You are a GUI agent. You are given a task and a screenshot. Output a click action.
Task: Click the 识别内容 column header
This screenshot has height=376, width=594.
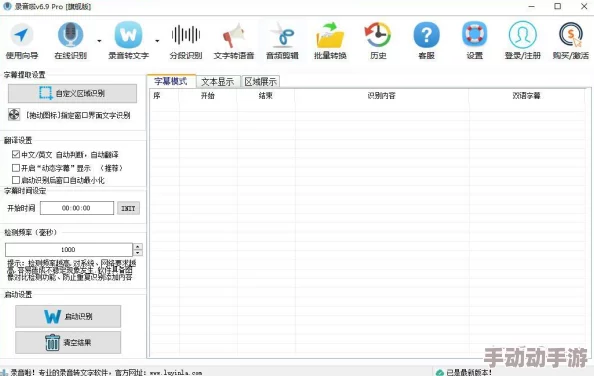click(x=381, y=96)
